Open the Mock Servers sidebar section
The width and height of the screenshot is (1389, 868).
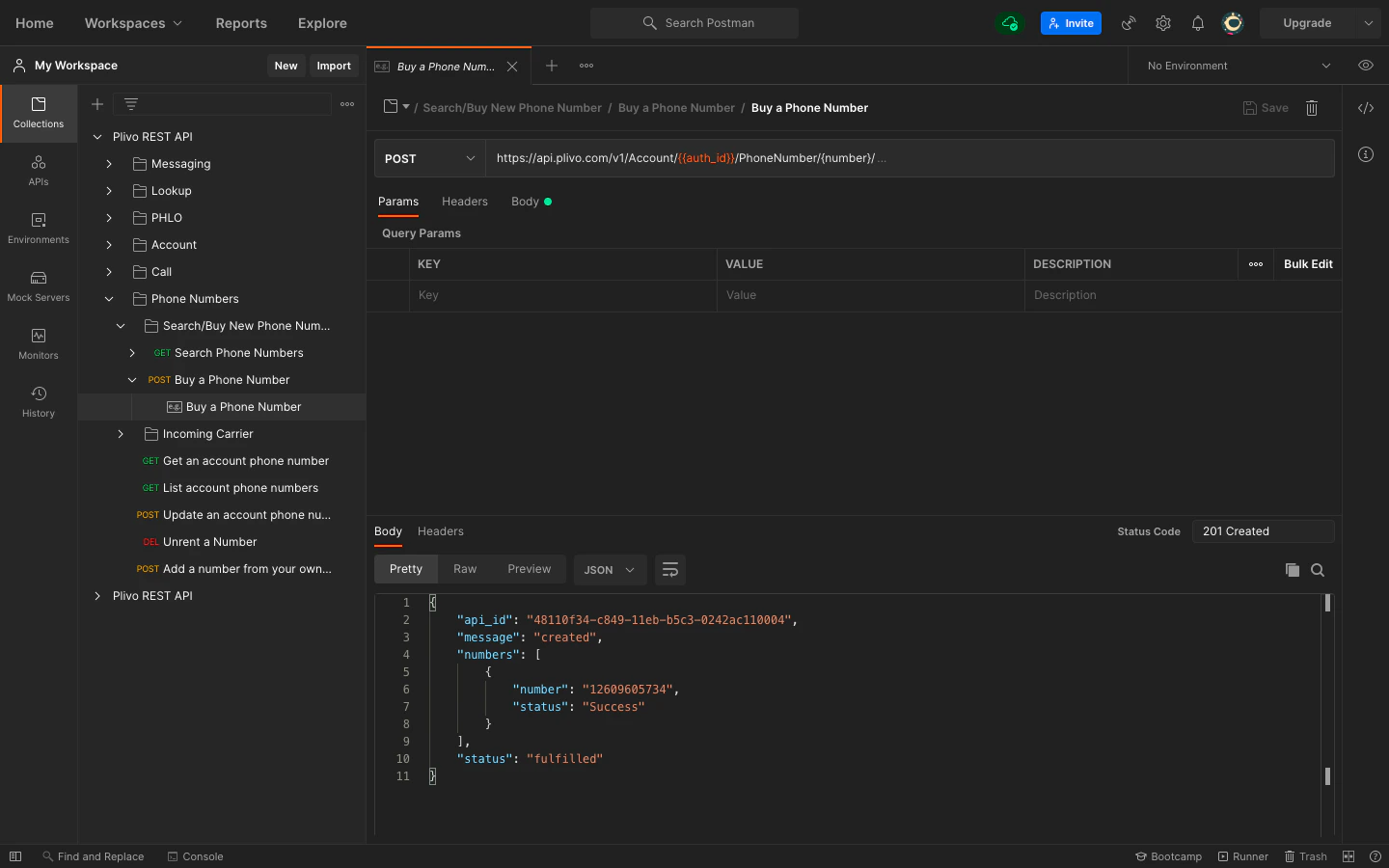pos(39,286)
